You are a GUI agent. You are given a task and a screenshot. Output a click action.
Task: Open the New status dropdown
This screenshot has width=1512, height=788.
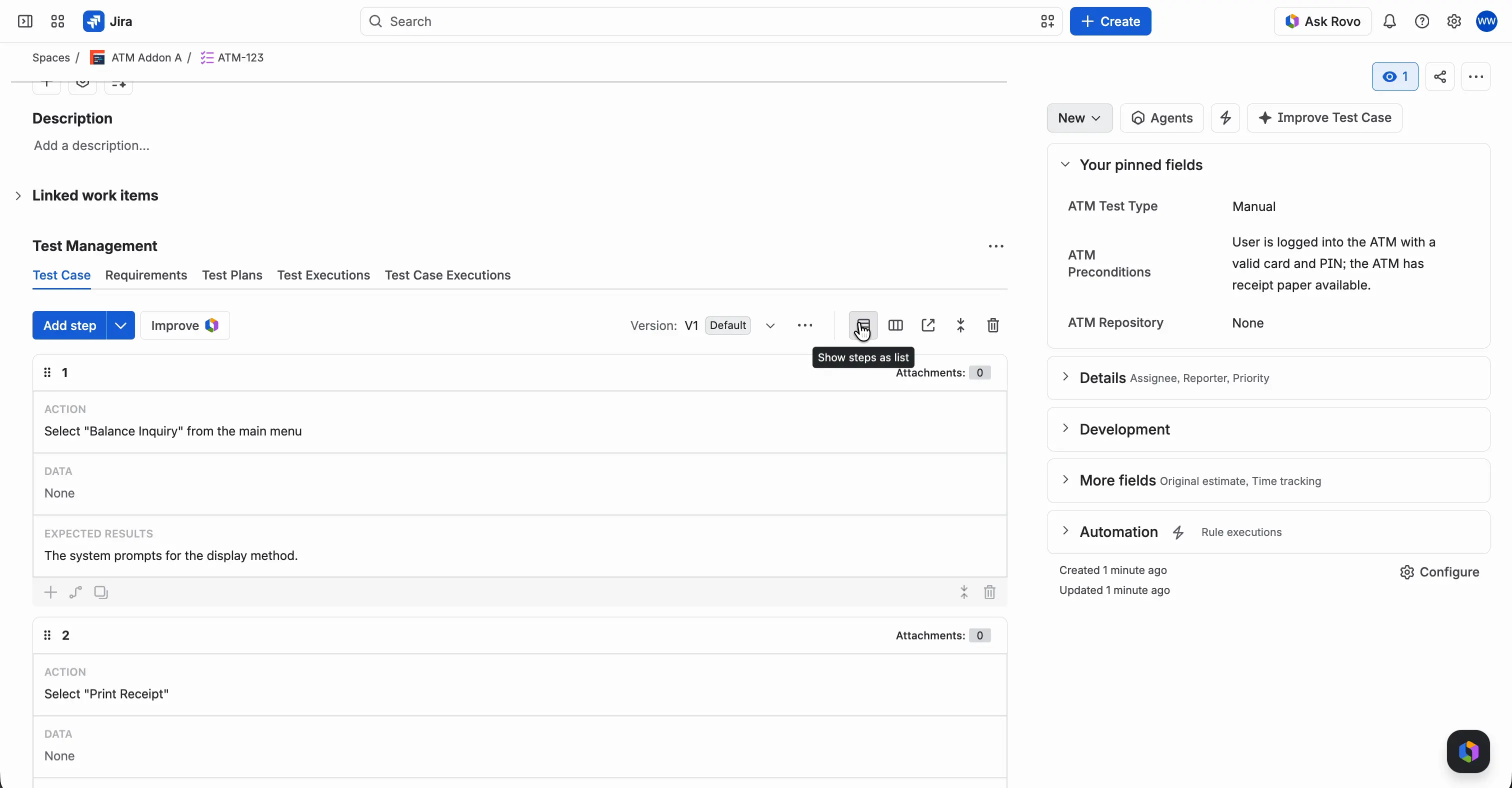pos(1079,118)
